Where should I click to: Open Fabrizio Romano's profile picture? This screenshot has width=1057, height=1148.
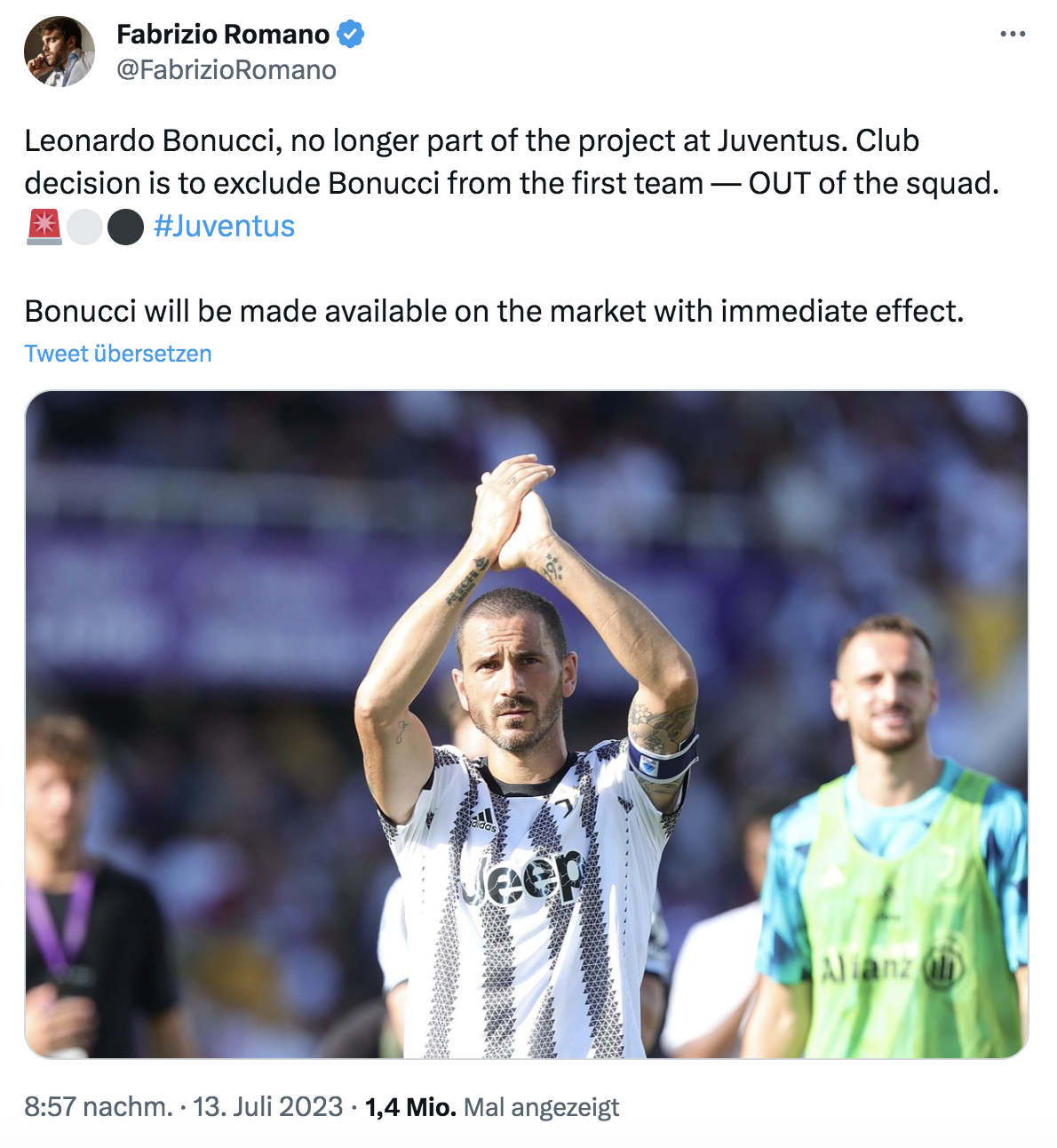60,52
